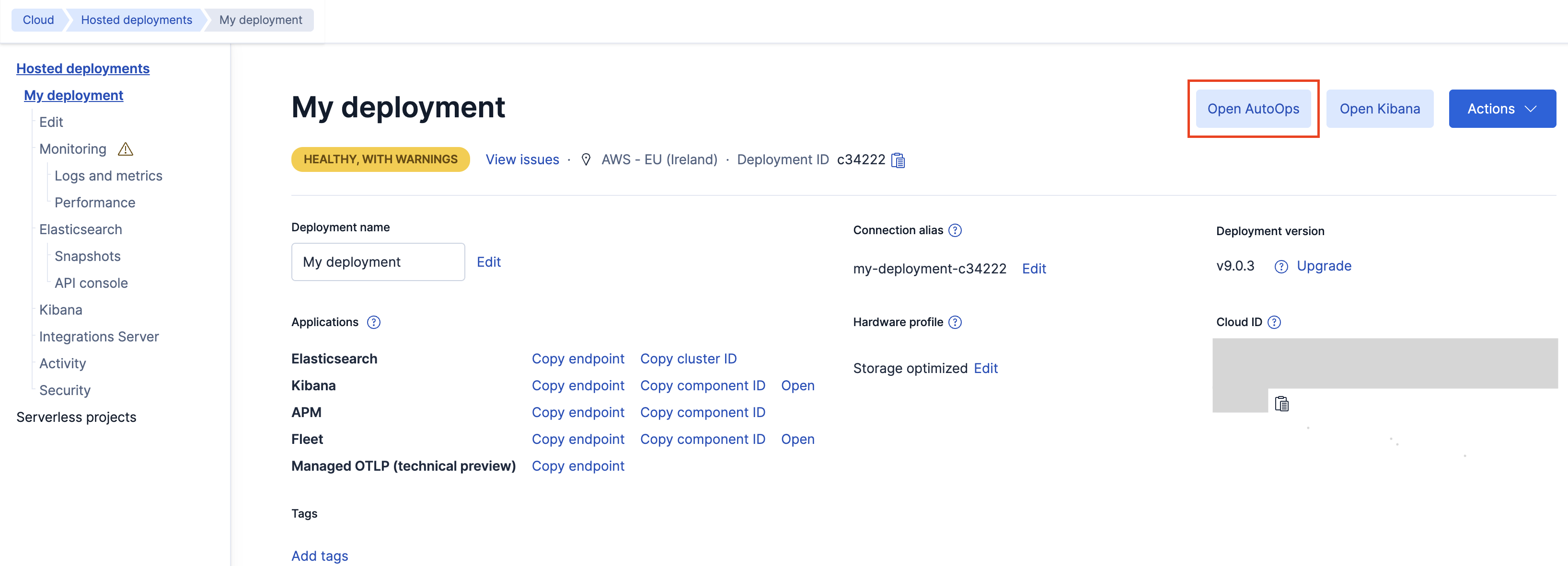Open AutoOps for this deployment
Viewport: 1568px width, 566px height.
click(x=1253, y=108)
